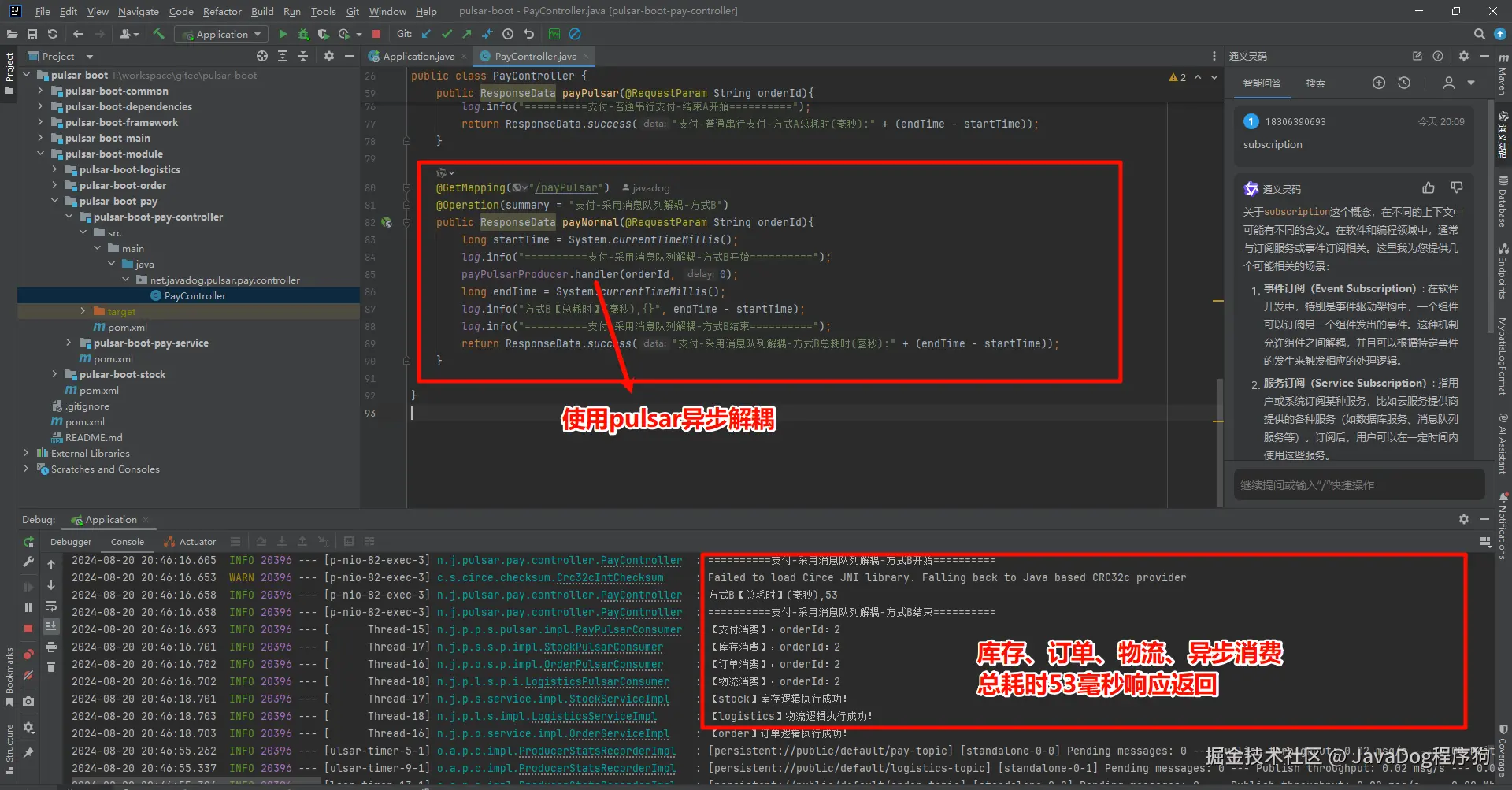Screen dimensions: 1512x790
Task: Switch to Application.java editor tab
Action: 418,56
